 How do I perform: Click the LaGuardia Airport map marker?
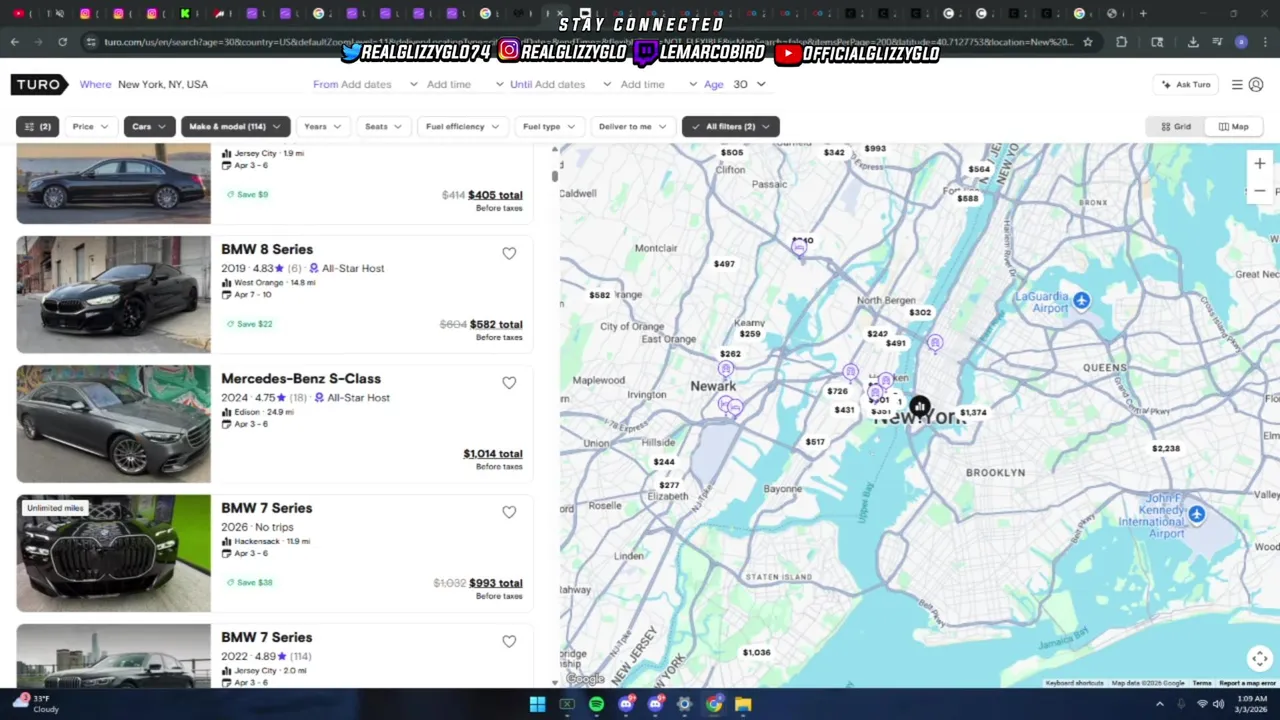tap(1081, 300)
